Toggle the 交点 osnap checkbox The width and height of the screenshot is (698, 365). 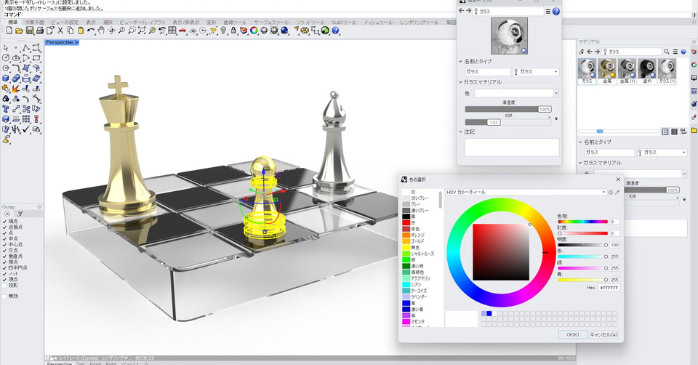tap(5, 250)
